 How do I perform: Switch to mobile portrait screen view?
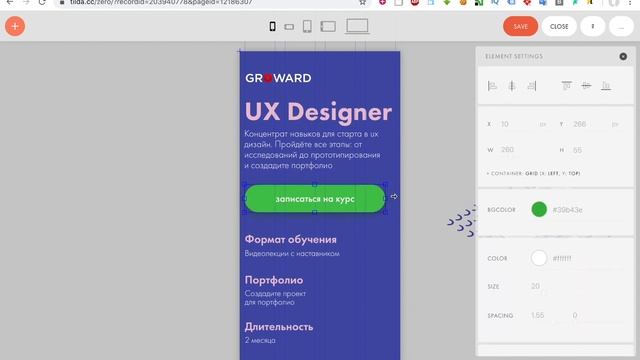pyautogui.click(x=272, y=27)
